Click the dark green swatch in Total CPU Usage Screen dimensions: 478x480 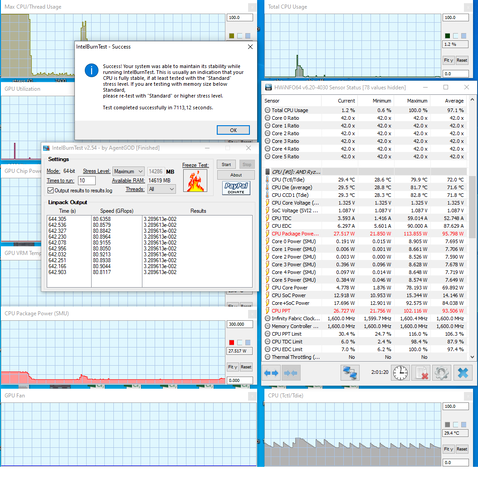pos(448,36)
